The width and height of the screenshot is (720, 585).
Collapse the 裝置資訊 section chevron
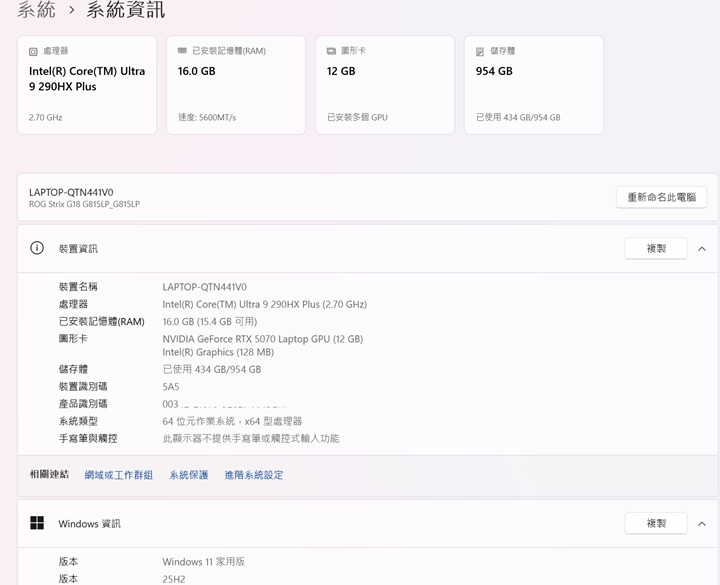(702, 249)
